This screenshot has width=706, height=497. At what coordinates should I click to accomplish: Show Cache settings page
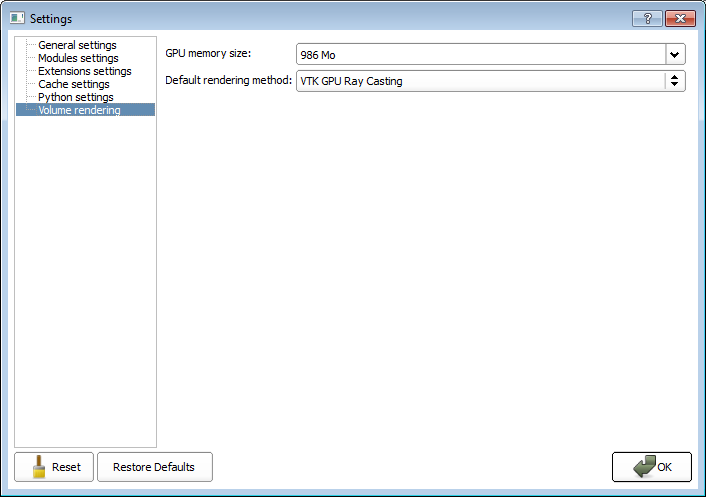[74, 84]
